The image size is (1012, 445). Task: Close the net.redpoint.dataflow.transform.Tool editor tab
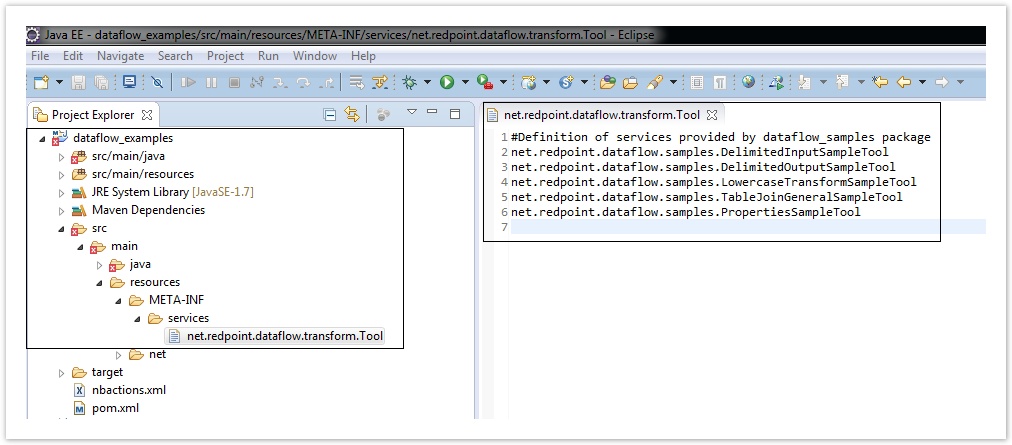(x=712, y=115)
